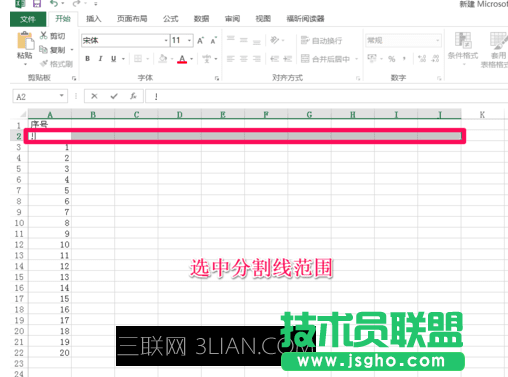Apply comma style
Viewport: 508px width, 377px height.
point(404,59)
